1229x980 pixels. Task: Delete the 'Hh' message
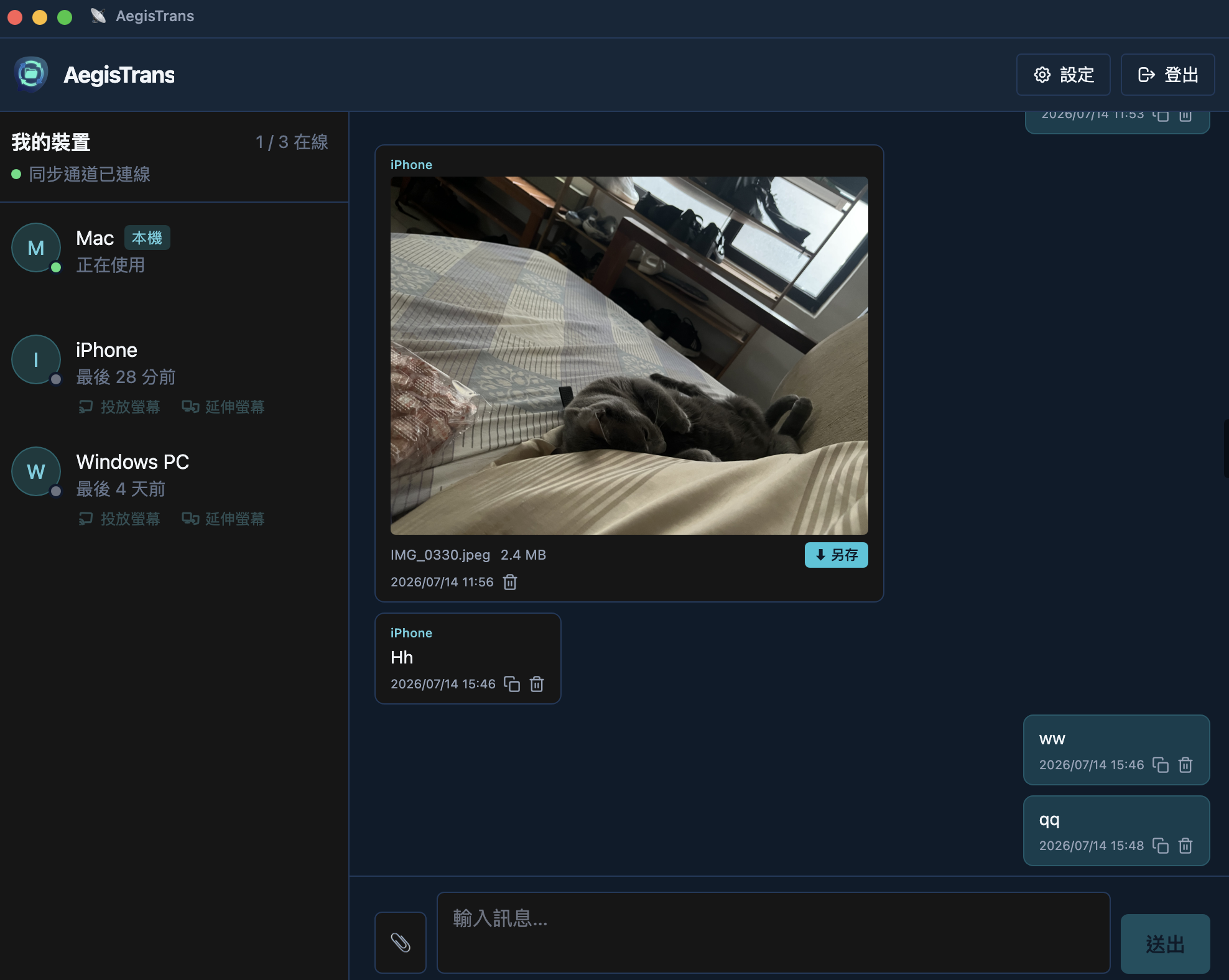tap(537, 684)
